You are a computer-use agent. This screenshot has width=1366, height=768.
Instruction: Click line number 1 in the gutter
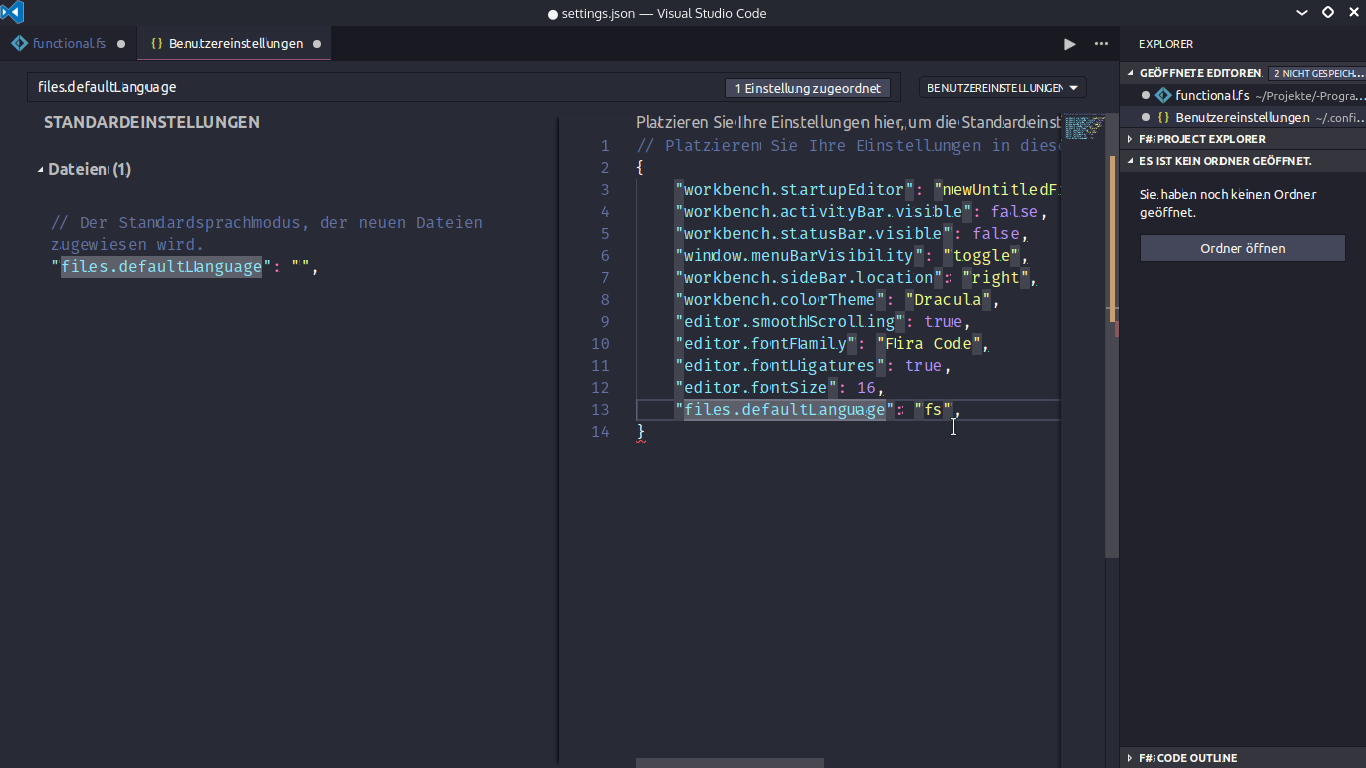[604, 146]
